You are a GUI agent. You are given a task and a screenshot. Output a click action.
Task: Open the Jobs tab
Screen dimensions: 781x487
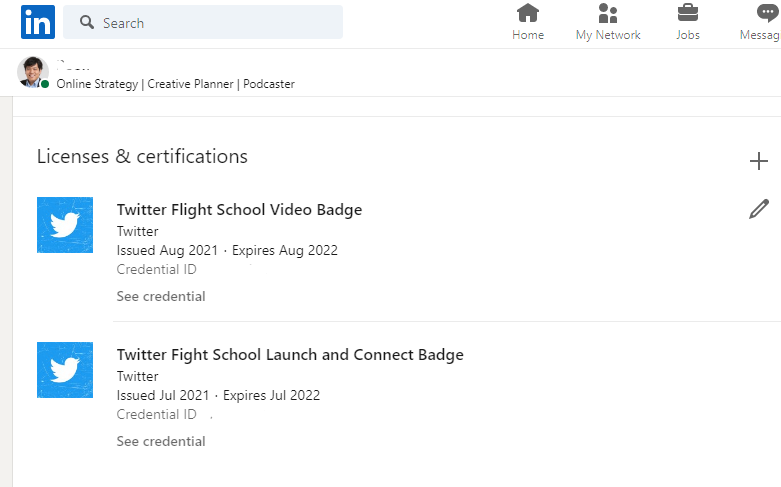(x=687, y=22)
